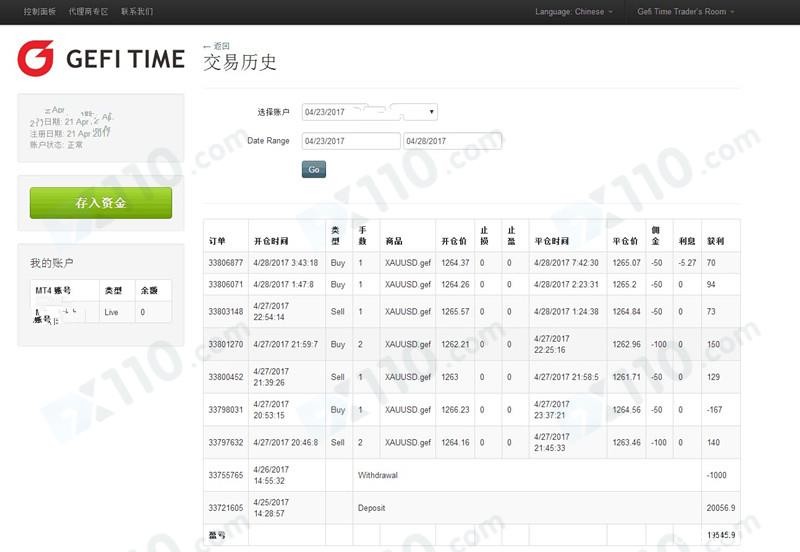The image size is (800, 552).
Task: Expand the Language: Chinese dropdown
Action: 574,11
